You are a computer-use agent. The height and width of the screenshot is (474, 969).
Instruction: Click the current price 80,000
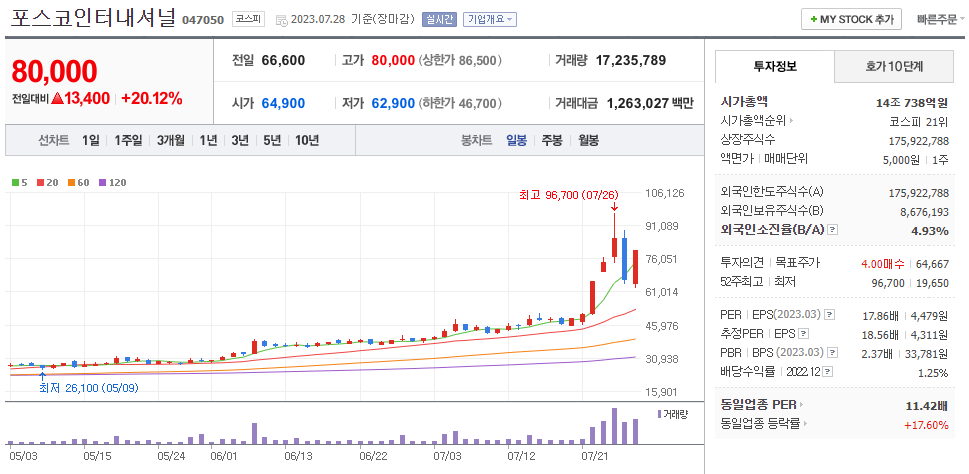pyautogui.click(x=54, y=71)
